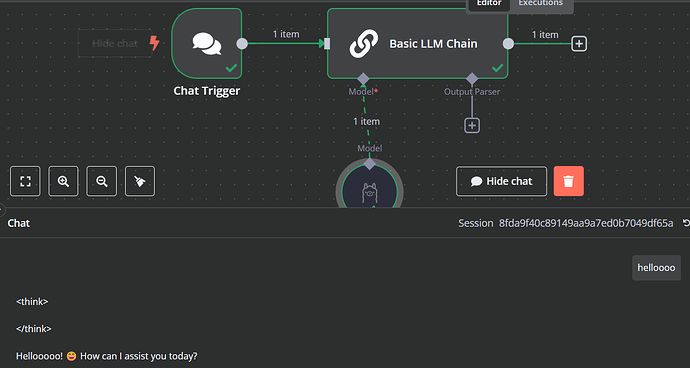
Task: Hide the chat panel with the Hide chat button
Action: point(502,181)
